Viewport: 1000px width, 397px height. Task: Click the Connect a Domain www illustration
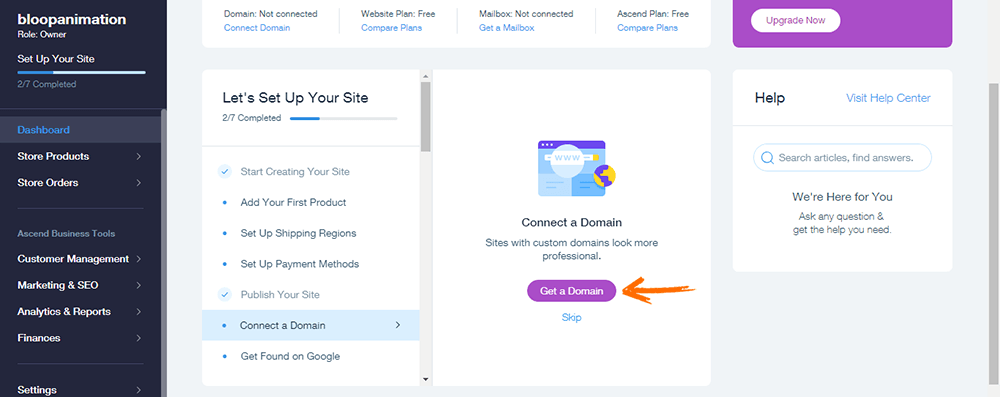(576, 169)
